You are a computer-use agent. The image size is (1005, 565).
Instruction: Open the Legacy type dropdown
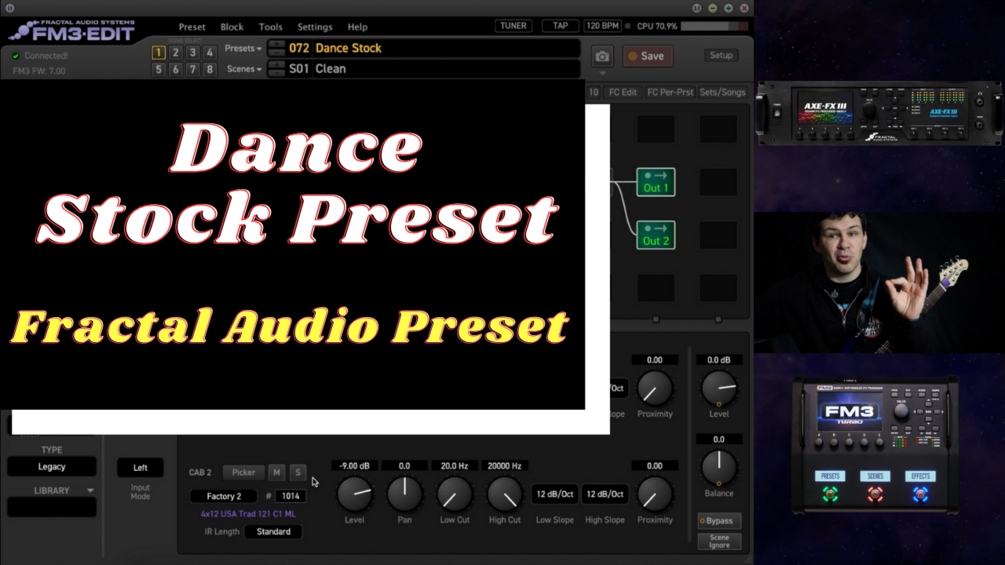pos(52,467)
